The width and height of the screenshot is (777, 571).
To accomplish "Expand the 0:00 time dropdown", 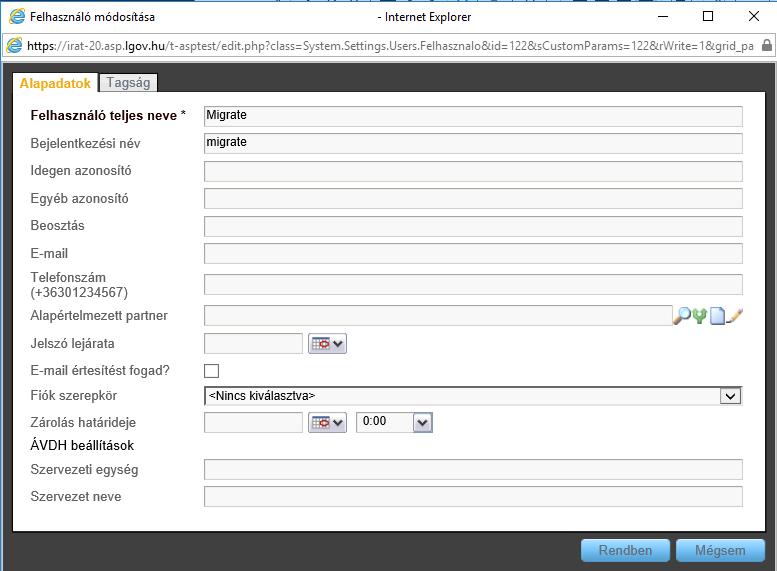I will click(423, 423).
